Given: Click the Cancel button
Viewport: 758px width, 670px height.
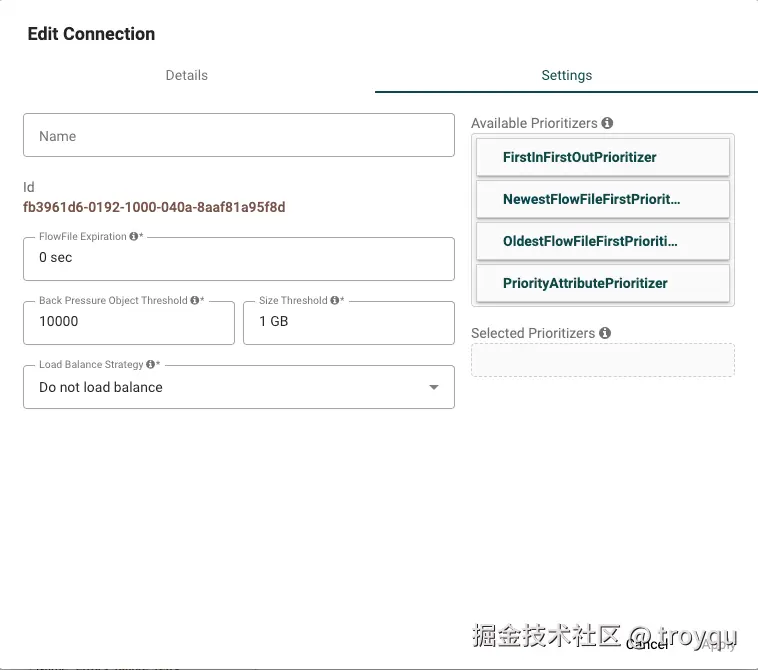Looking at the screenshot, I should click(x=647, y=644).
